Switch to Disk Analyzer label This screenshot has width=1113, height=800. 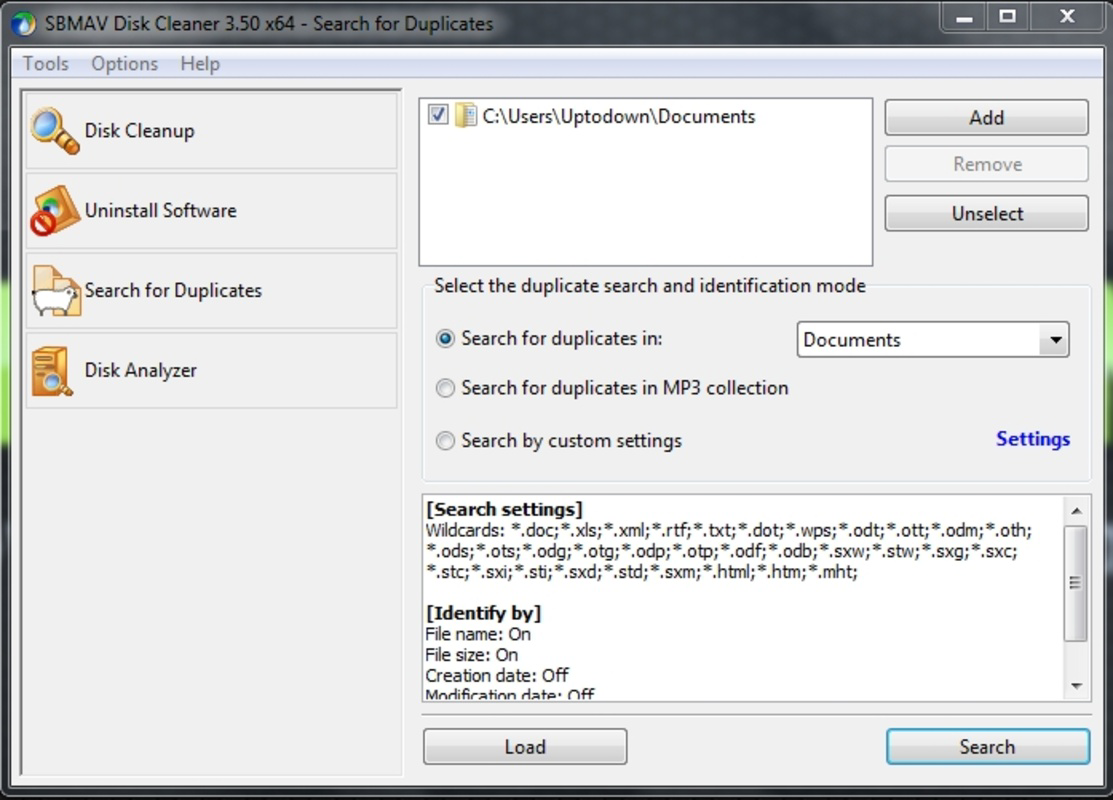click(141, 371)
